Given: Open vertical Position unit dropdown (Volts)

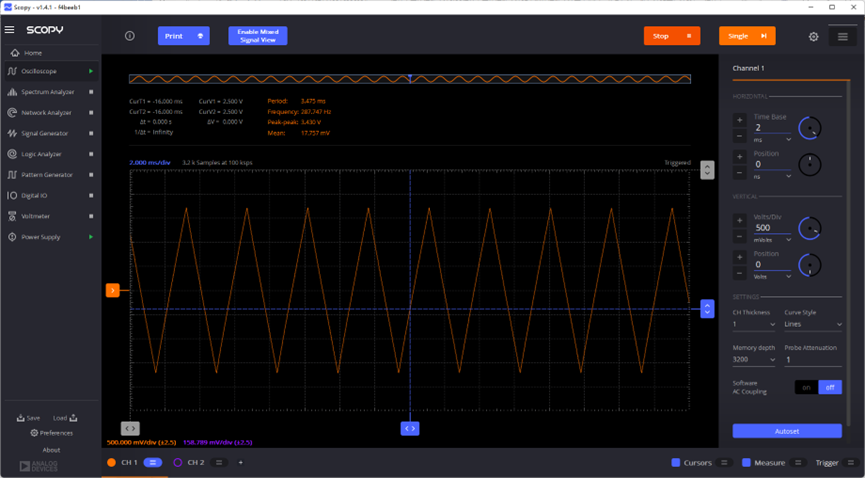Looking at the screenshot, I should click(772, 277).
